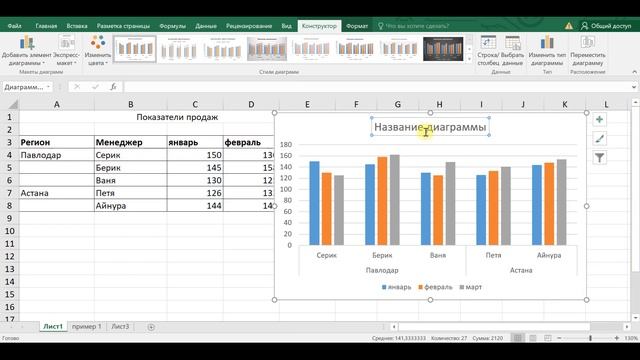Click the Астана axis category label

tap(521, 270)
